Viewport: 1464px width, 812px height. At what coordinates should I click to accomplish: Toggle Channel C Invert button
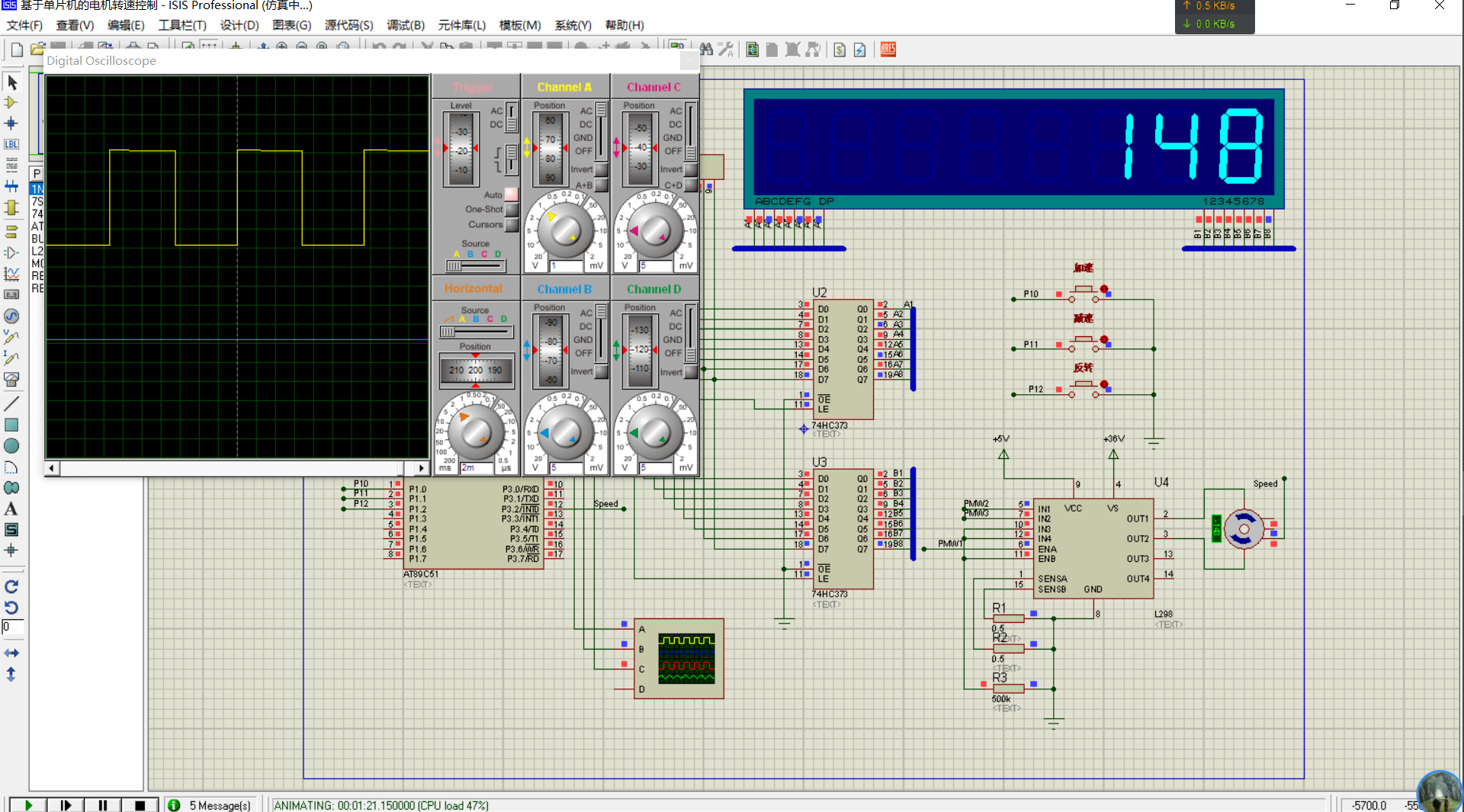coord(691,169)
